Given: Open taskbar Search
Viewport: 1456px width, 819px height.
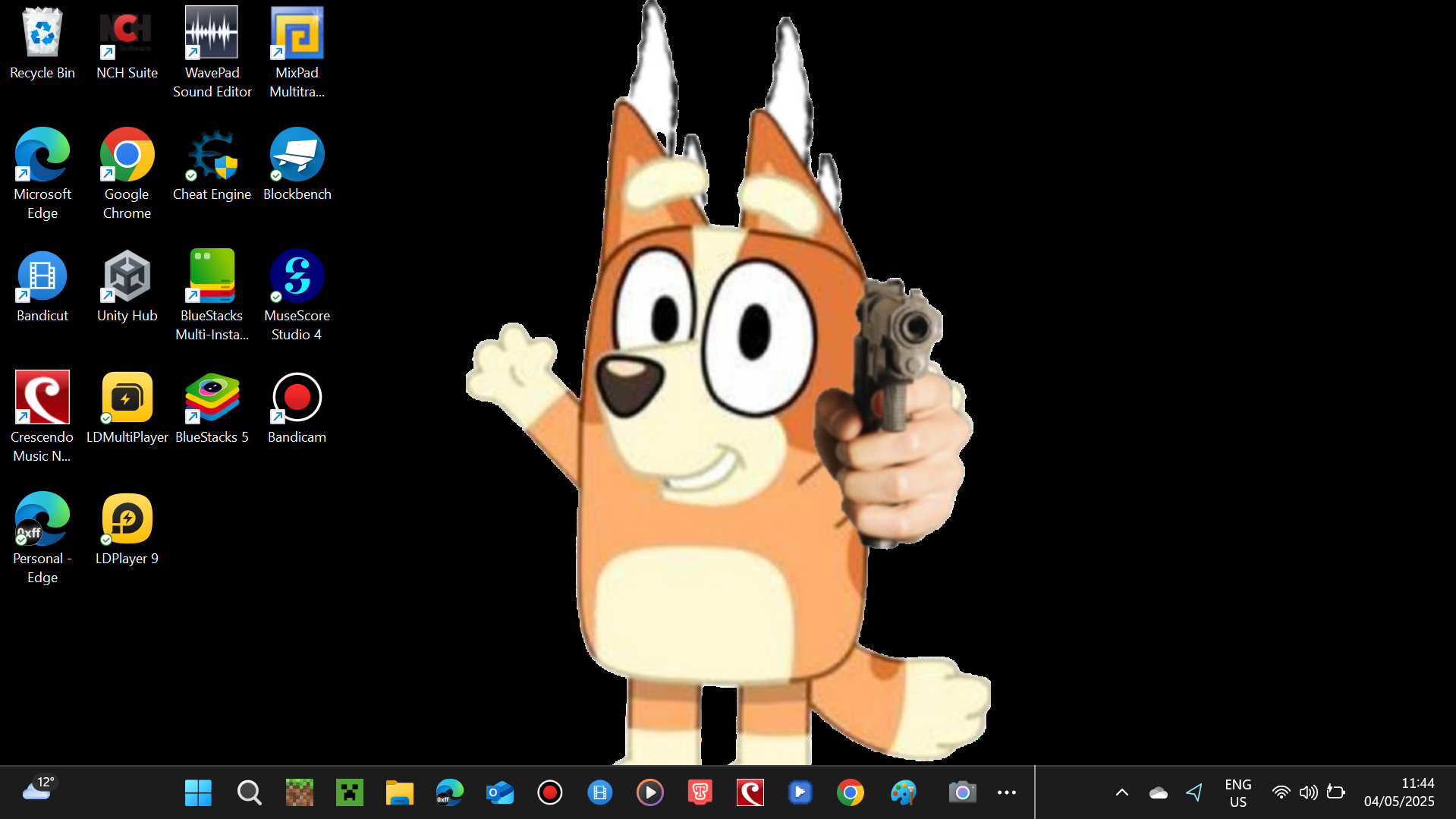Looking at the screenshot, I should (249, 792).
